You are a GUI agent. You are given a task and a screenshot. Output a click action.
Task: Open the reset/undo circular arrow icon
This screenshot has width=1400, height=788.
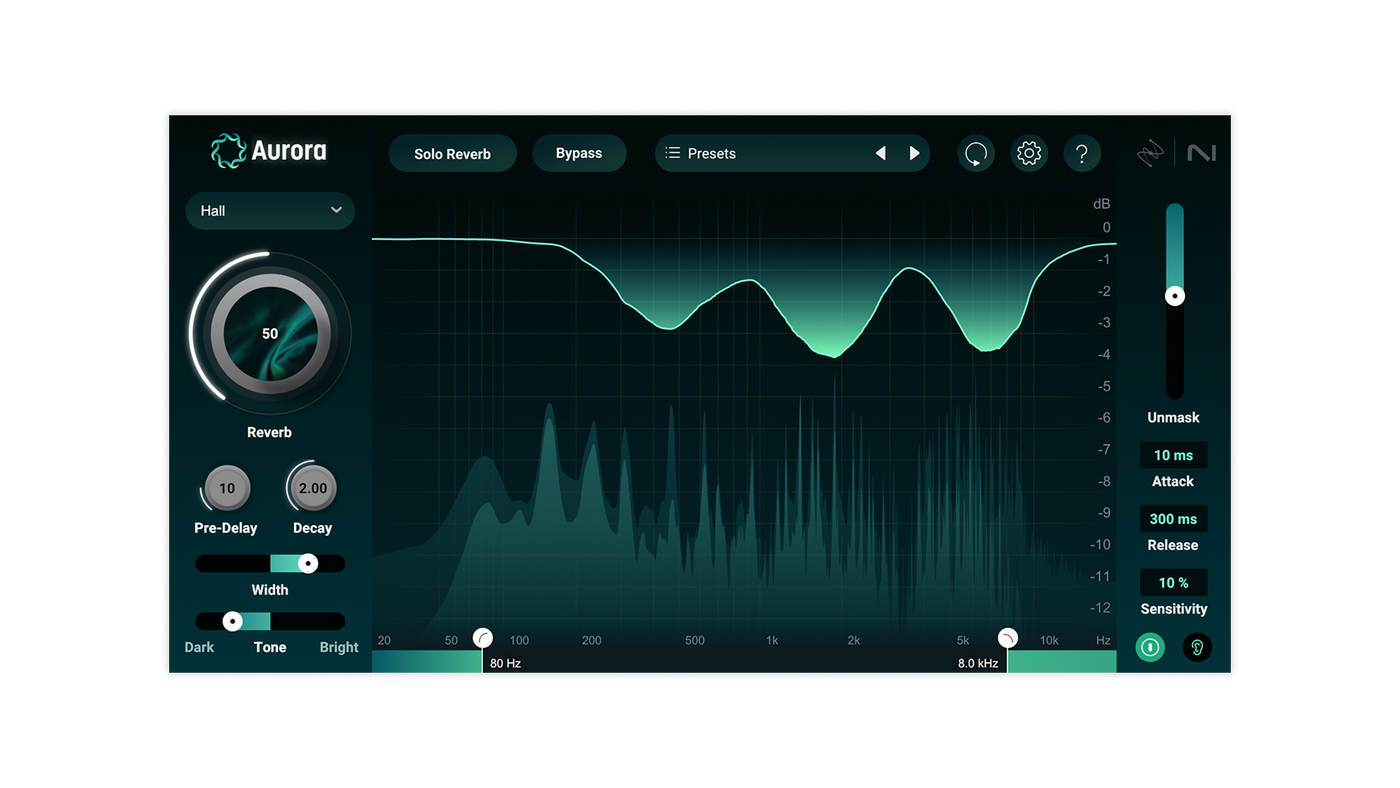(976, 153)
